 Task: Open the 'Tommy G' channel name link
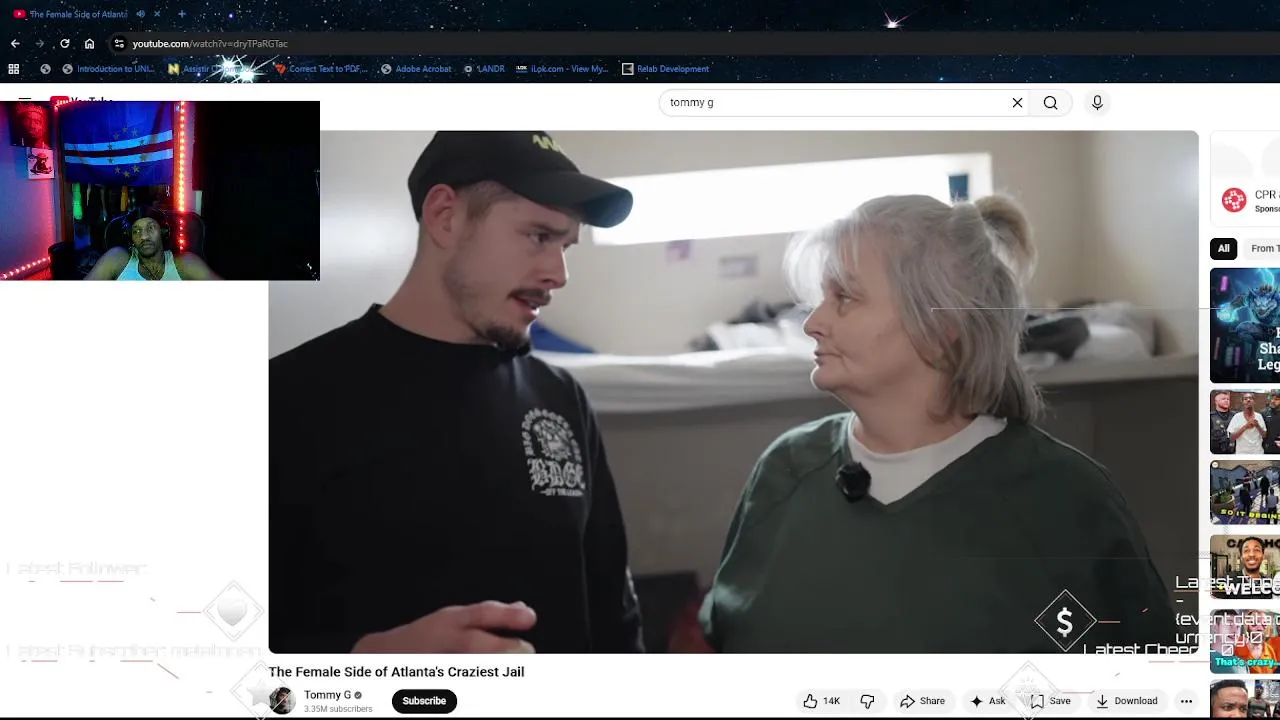tap(327, 695)
